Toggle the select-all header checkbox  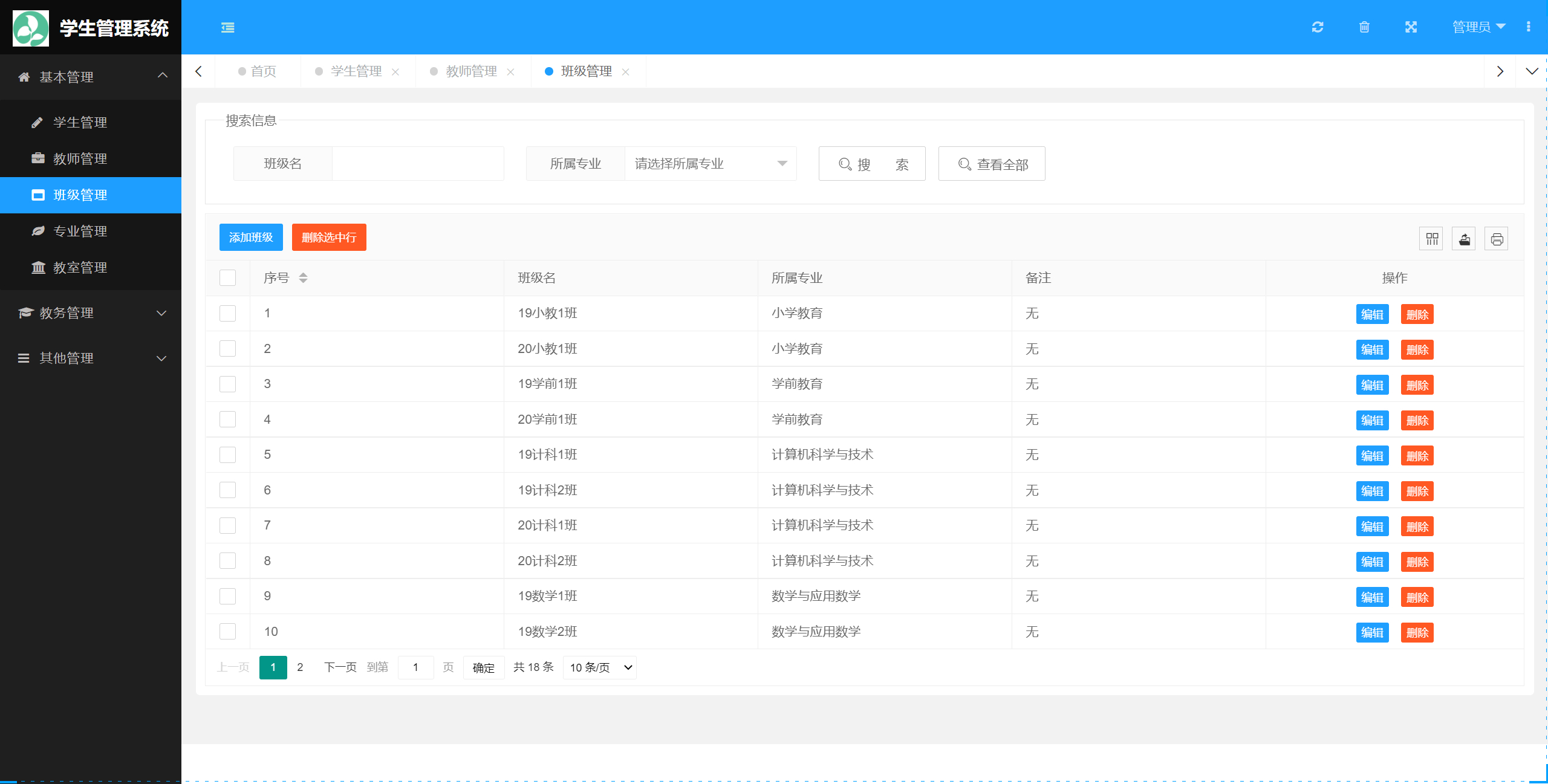pos(227,278)
